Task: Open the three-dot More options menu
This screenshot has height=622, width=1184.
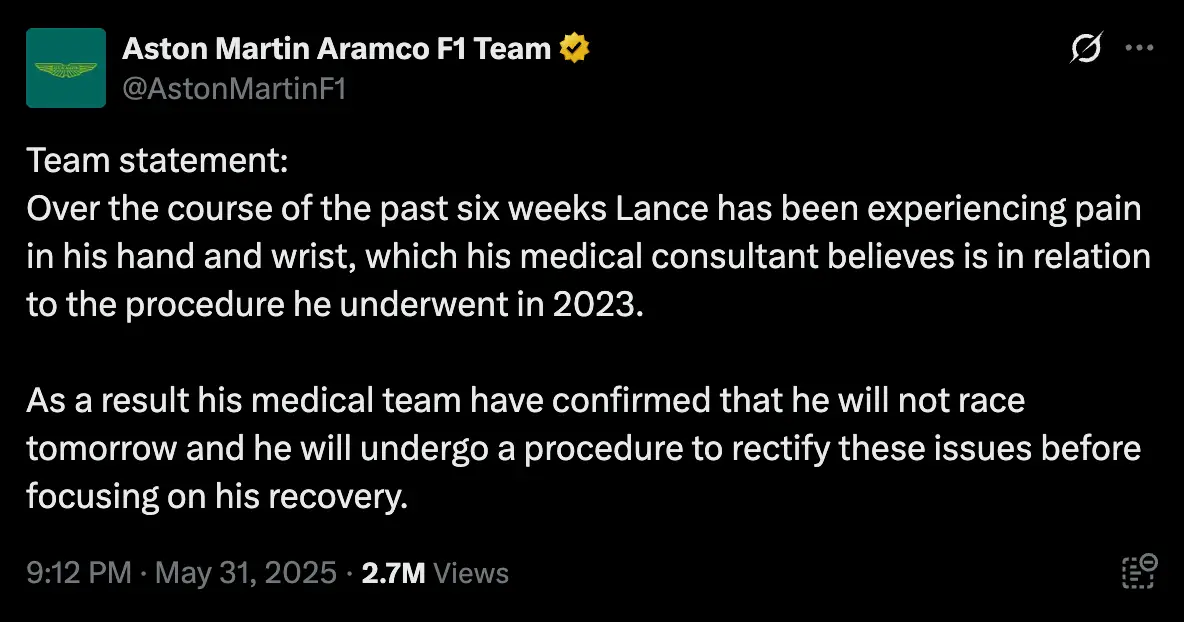Action: tap(1139, 48)
